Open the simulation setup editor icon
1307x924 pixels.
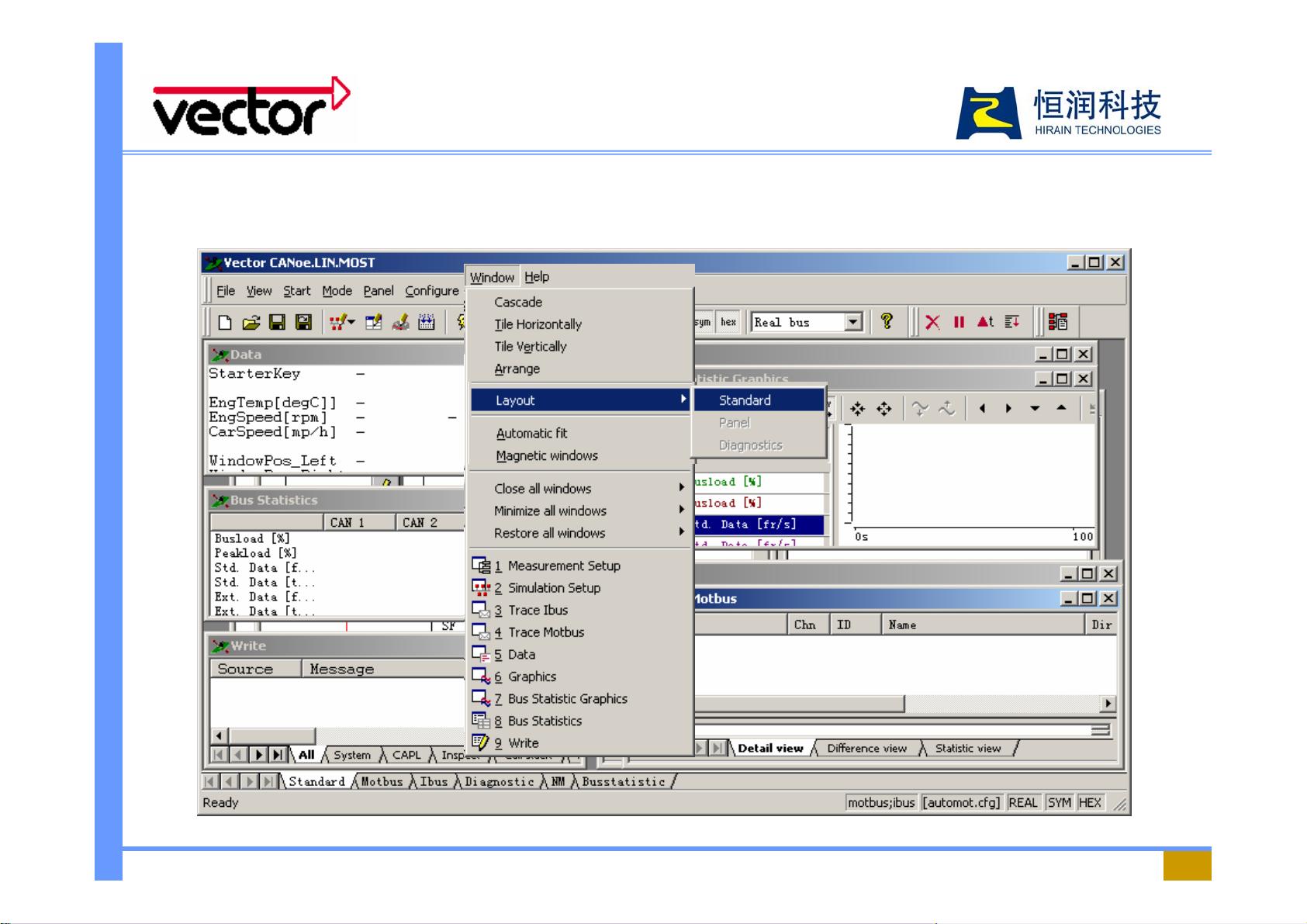(x=337, y=322)
